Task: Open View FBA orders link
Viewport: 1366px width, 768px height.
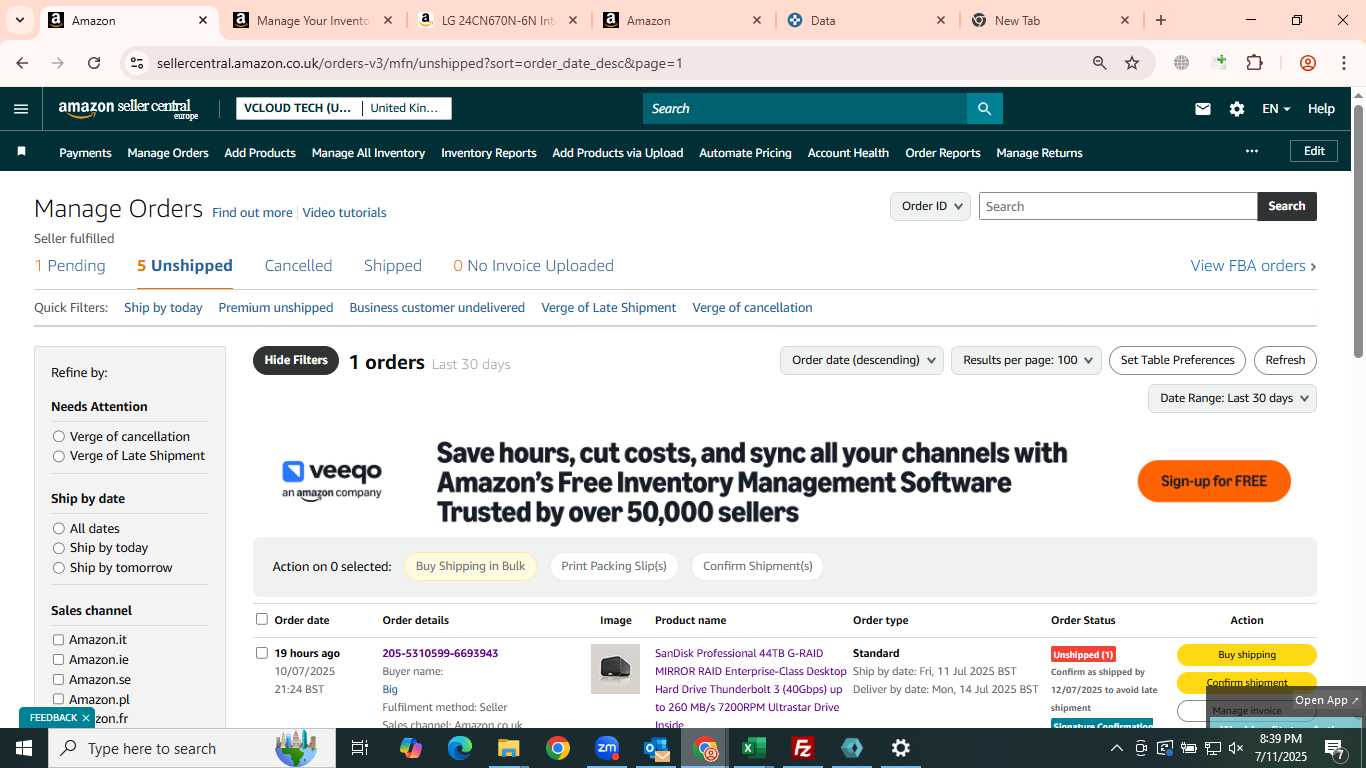Action: [1253, 266]
